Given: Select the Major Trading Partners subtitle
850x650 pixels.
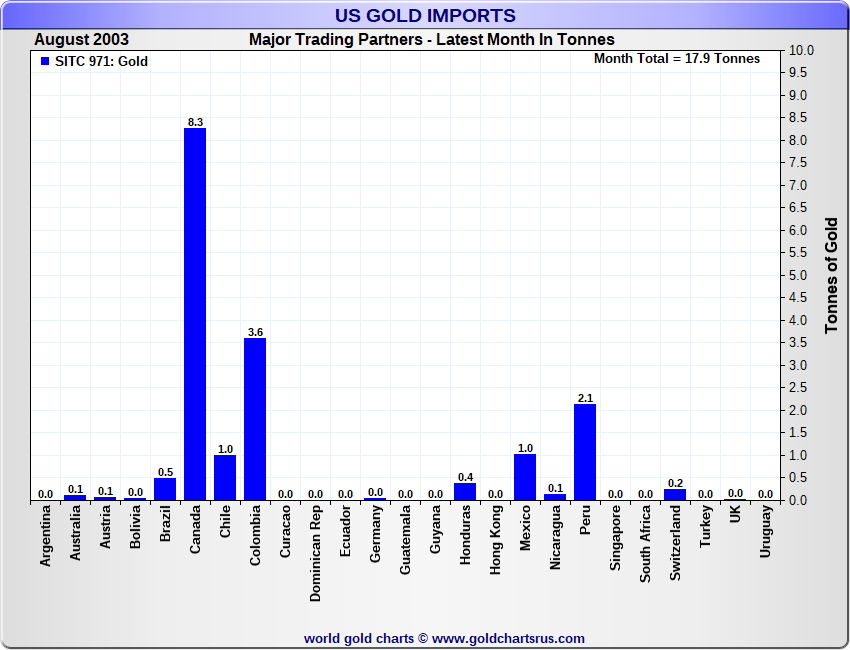Looking at the screenshot, I should coord(431,40).
